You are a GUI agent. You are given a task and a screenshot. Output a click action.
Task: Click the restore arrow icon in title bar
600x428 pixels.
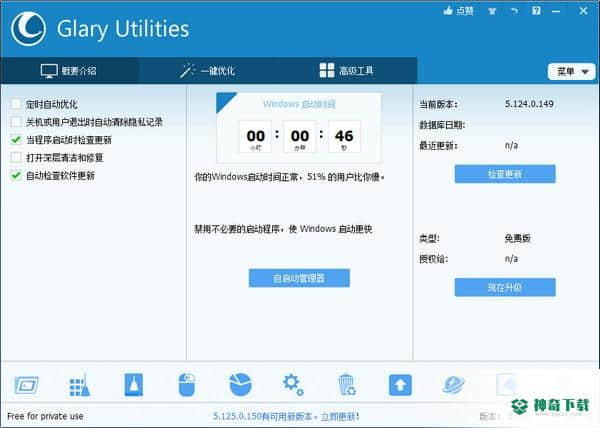coord(514,11)
